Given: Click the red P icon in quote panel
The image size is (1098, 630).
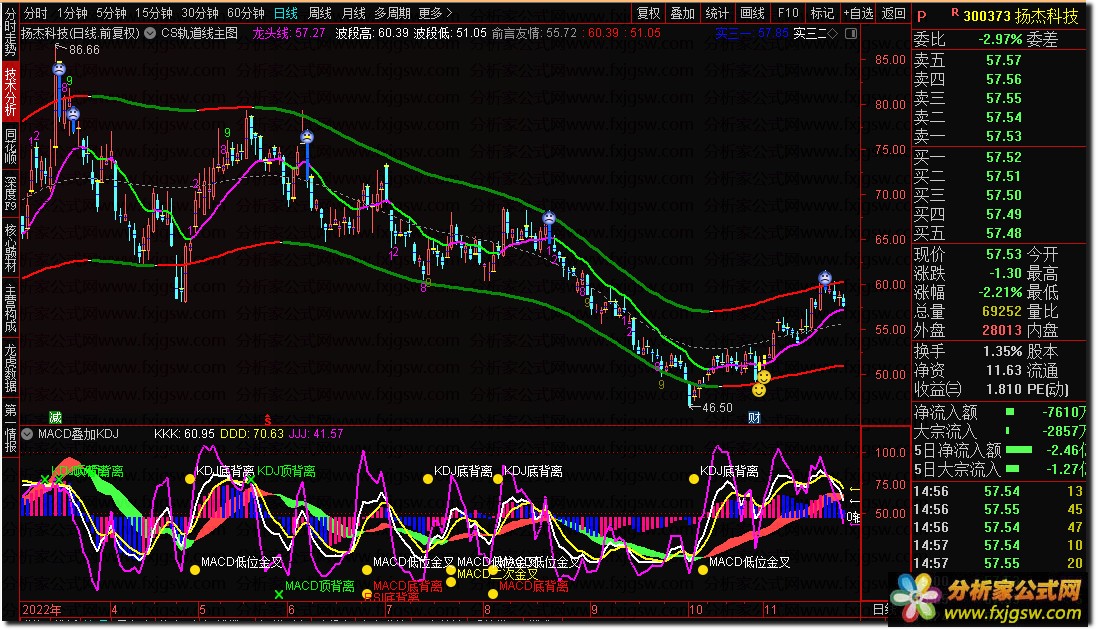Looking at the screenshot, I should 922,16.
